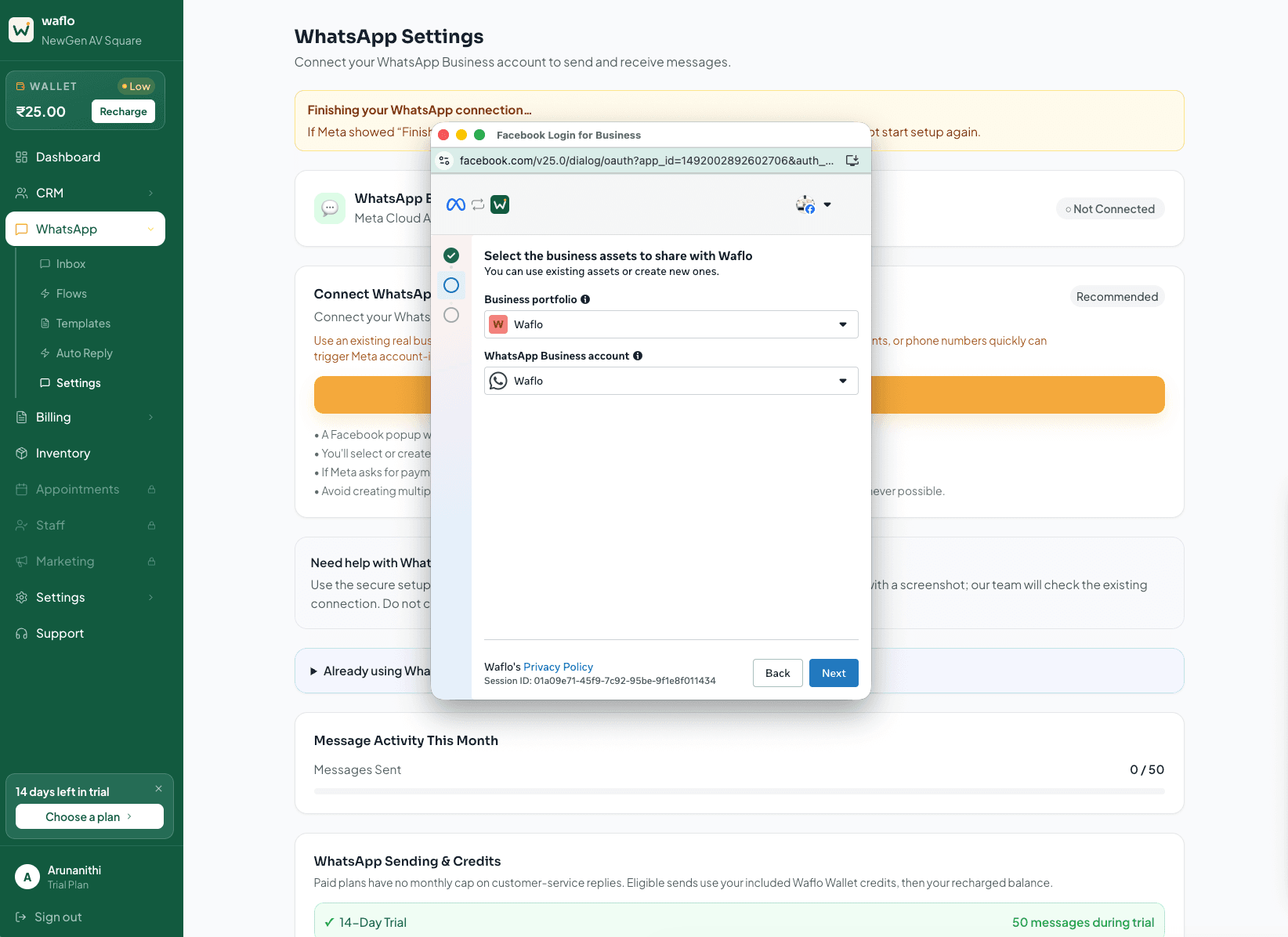Click the Templates document icon

click(45, 324)
